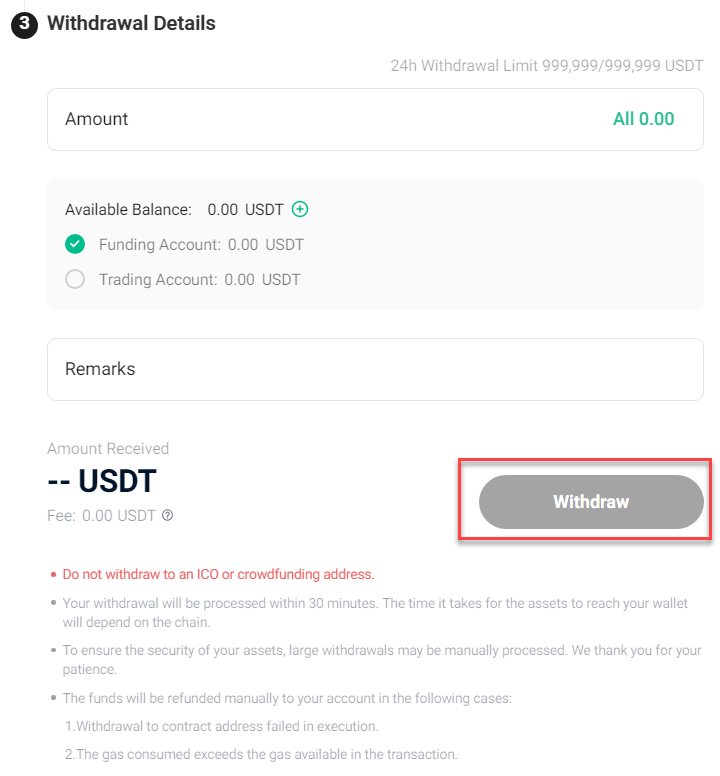720x776 pixels.
Task: Click the Withdrawal Details heading
Action: click(131, 23)
